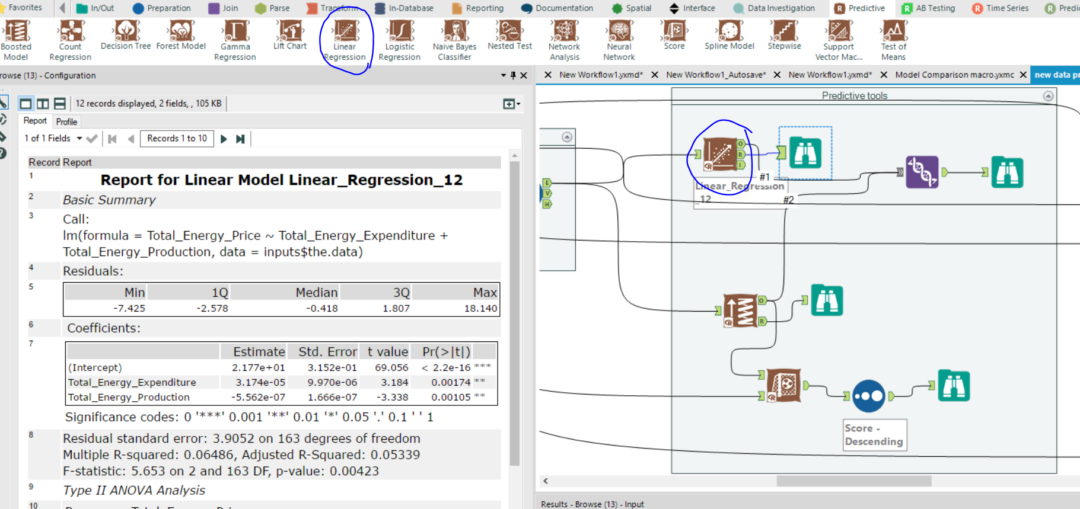Image resolution: width=1080 pixels, height=509 pixels.
Task: Switch to the Profile tab
Action: tap(67, 122)
